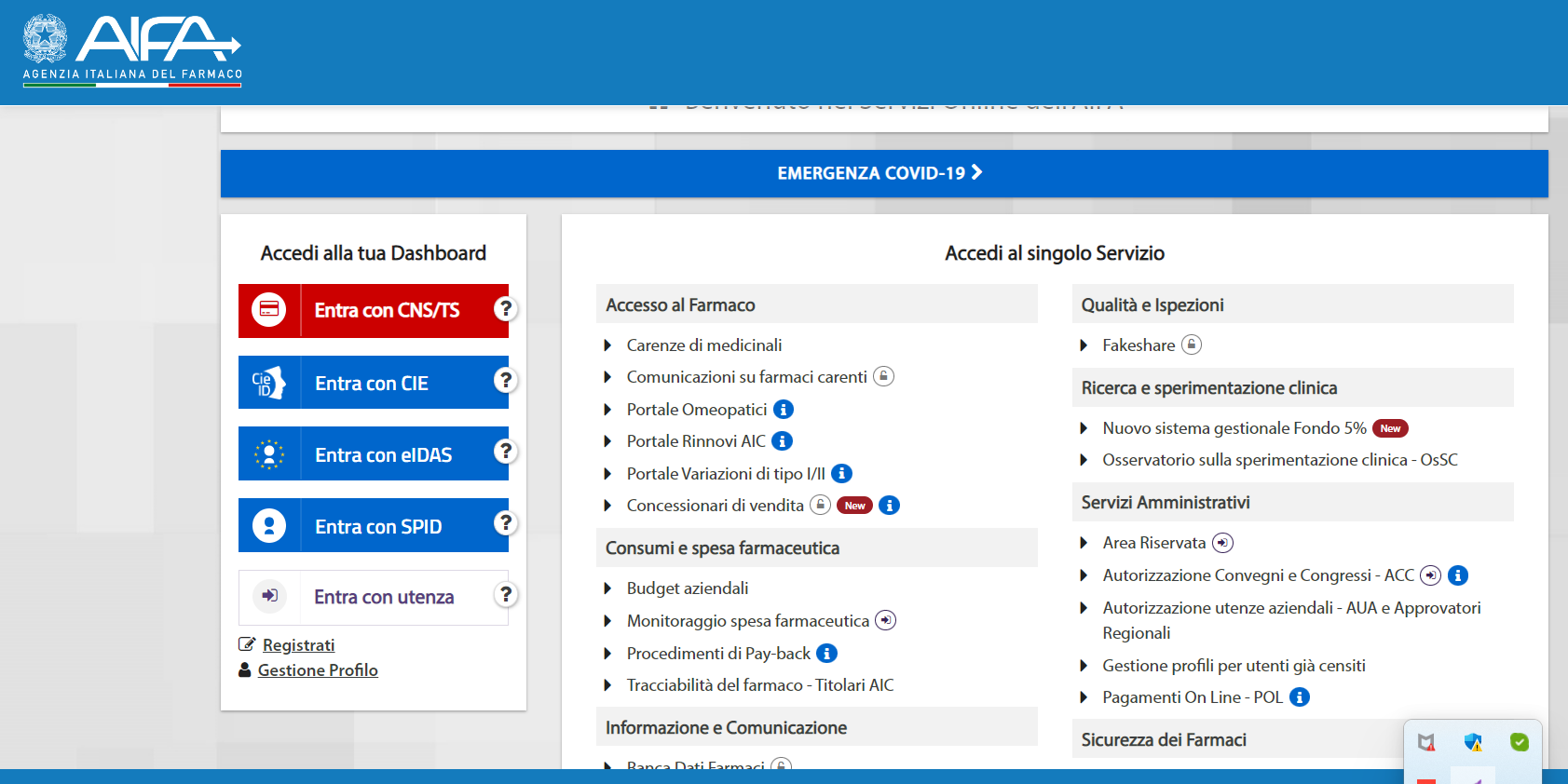Open help icon for Entra con utenza
The width and height of the screenshot is (1568, 784).
pyautogui.click(x=506, y=594)
